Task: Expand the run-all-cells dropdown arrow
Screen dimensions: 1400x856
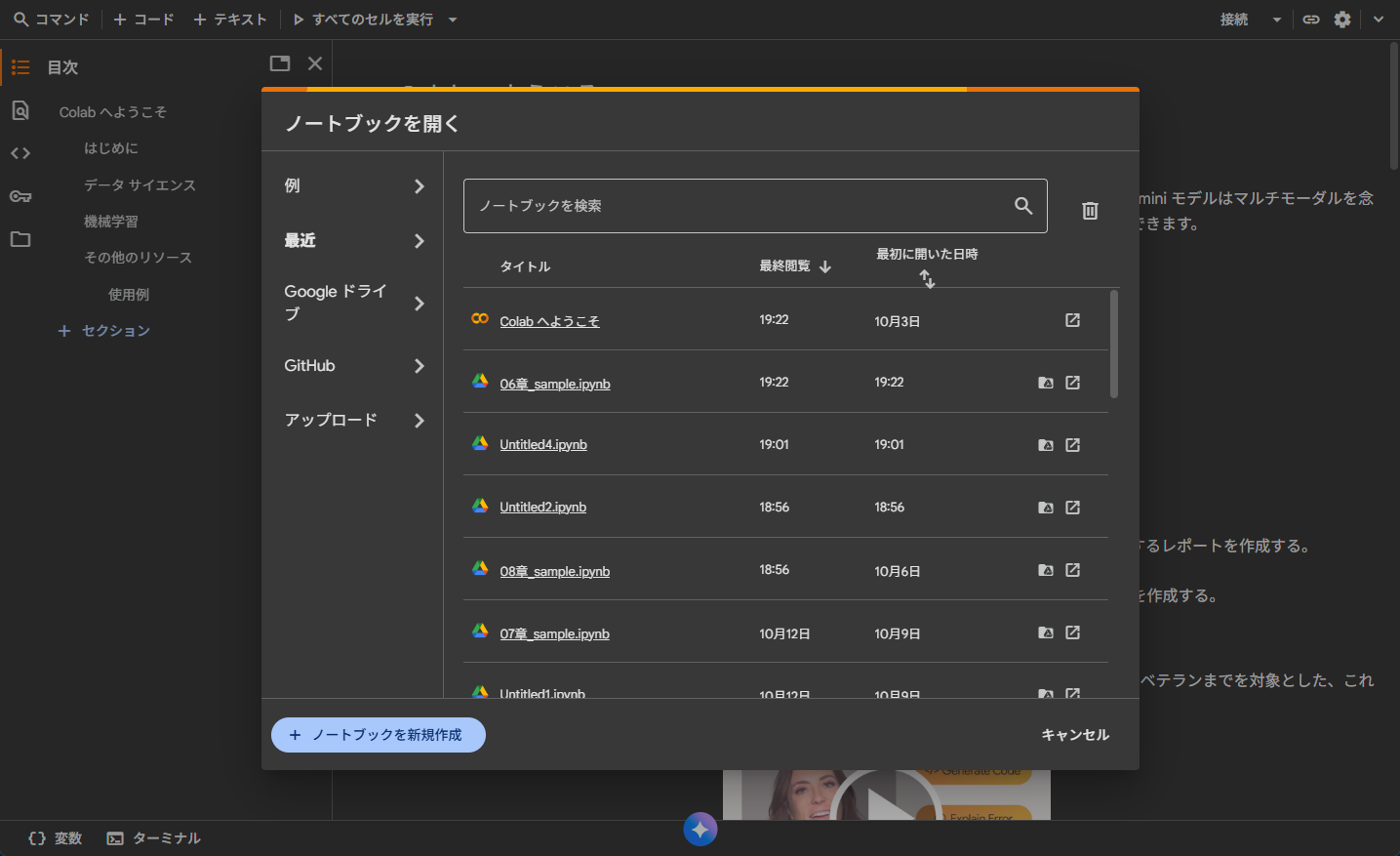Action: (453, 20)
